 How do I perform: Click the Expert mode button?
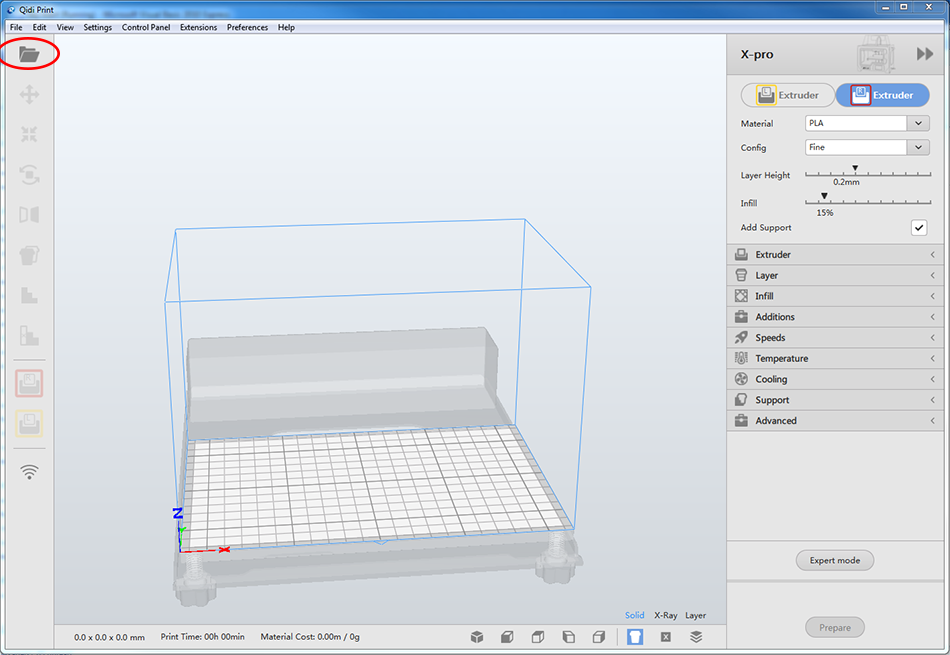click(x=835, y=560)
